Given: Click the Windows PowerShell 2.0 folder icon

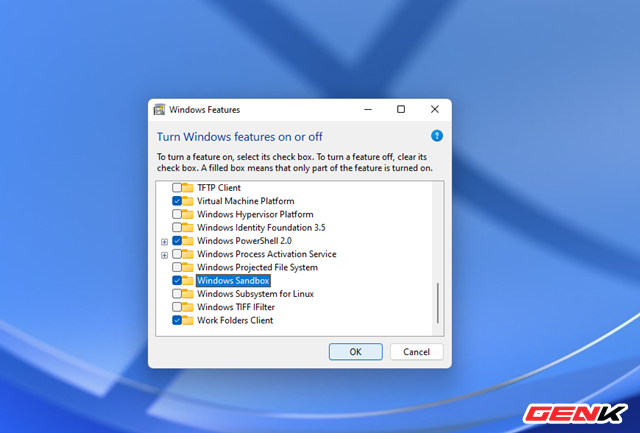Looking at the screenshot, I should pos(188,241).
